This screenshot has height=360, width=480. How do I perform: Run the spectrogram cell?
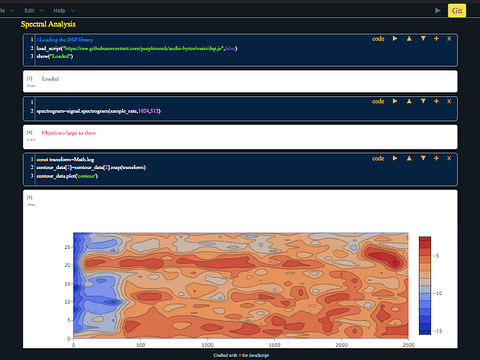395,101
